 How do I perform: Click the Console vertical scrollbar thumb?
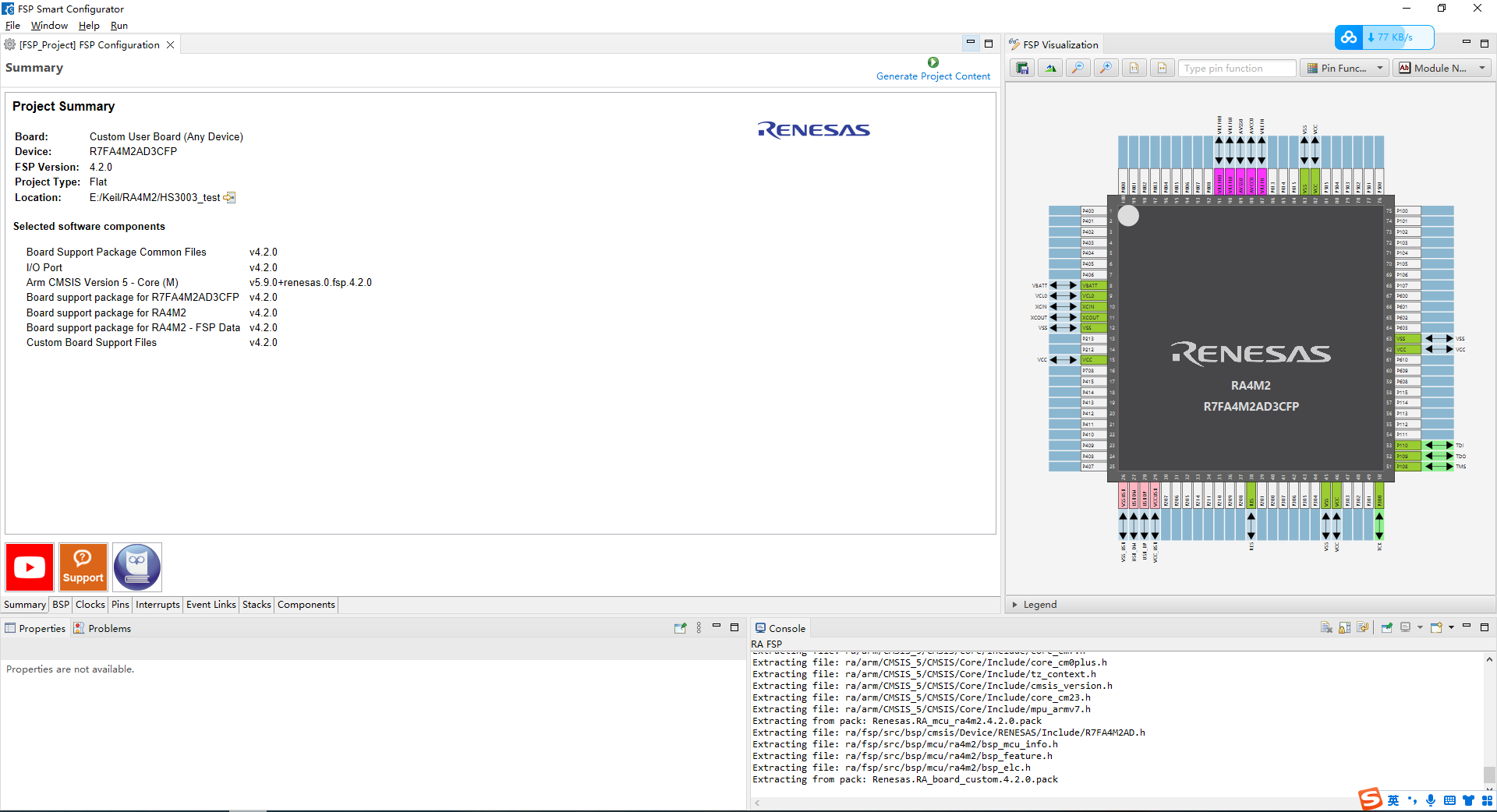(1489, 775)
